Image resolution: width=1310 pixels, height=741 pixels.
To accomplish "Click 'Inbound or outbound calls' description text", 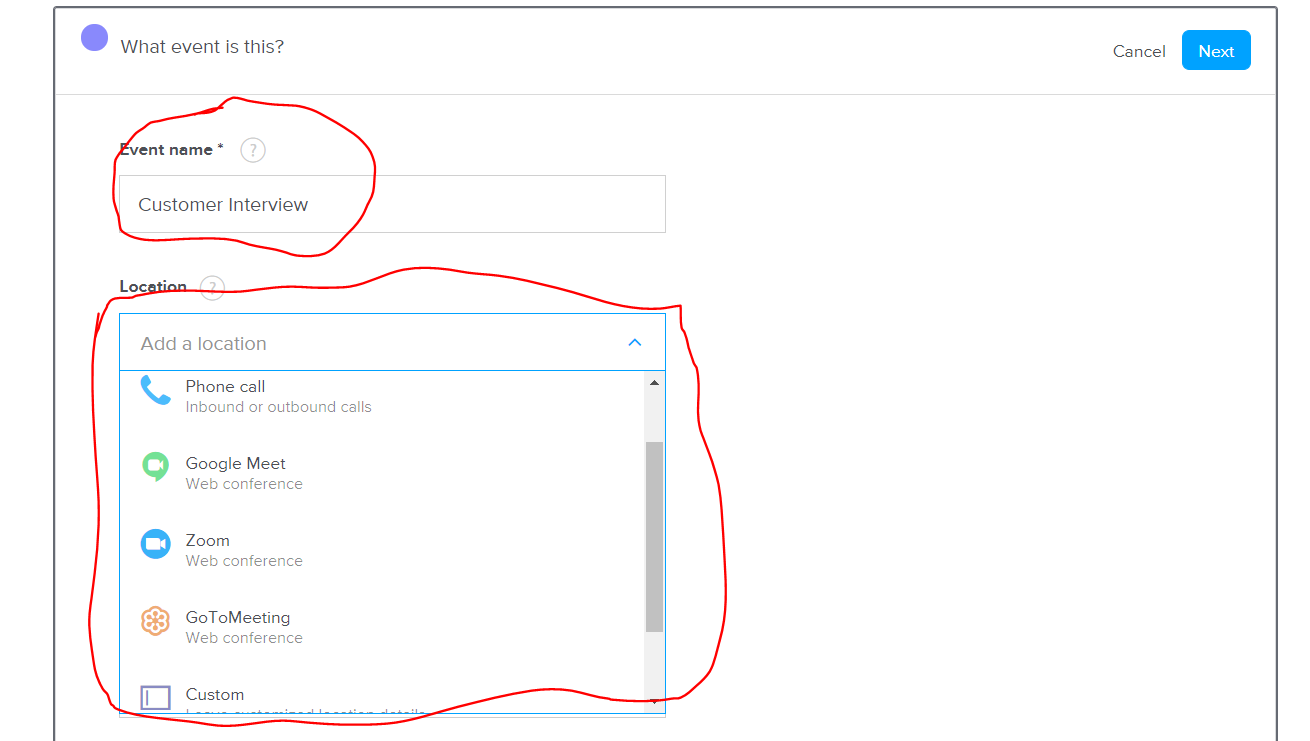I will 278,407.
